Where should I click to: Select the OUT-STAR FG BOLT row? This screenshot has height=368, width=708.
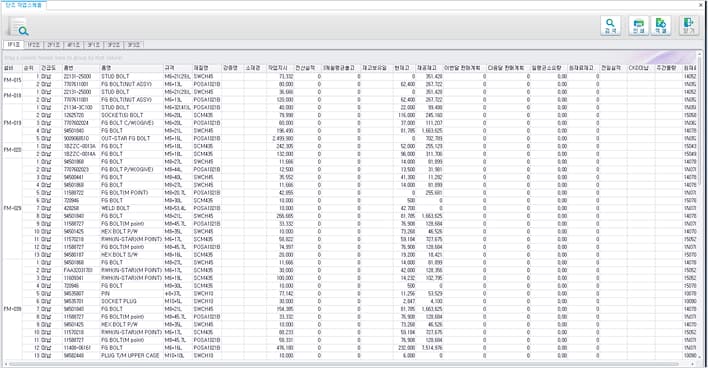coord(350,138)
